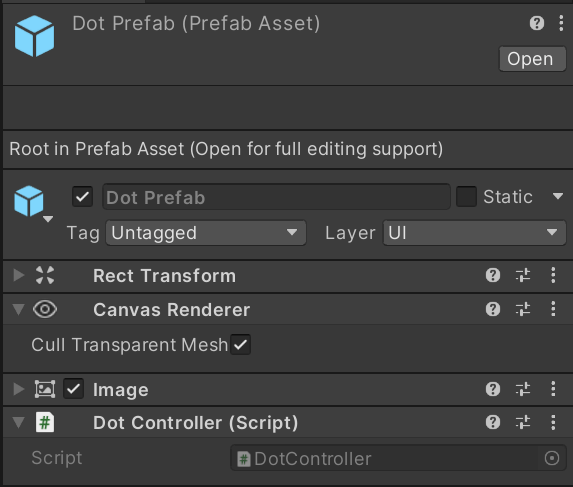
Task: Click Dot Controller script preset sliders icon
Action: point(523,422)
